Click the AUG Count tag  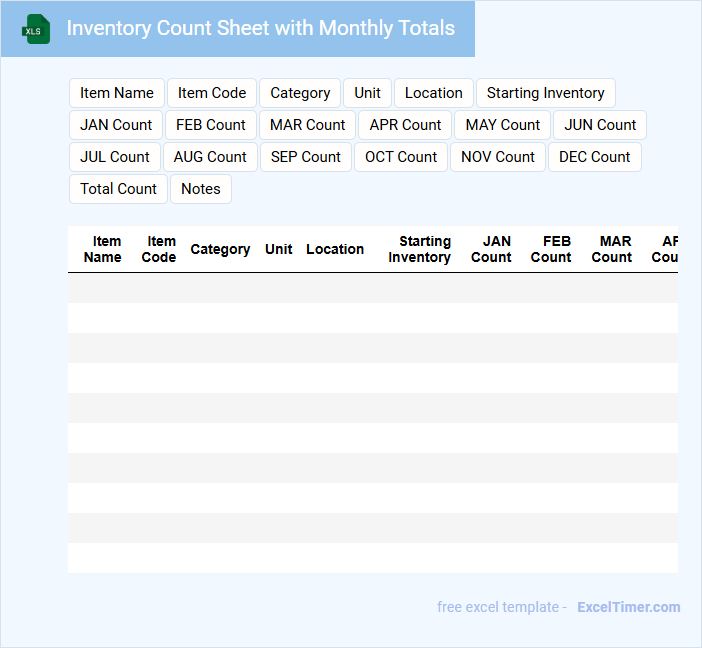pyautogui.click(x=210, y=157)
